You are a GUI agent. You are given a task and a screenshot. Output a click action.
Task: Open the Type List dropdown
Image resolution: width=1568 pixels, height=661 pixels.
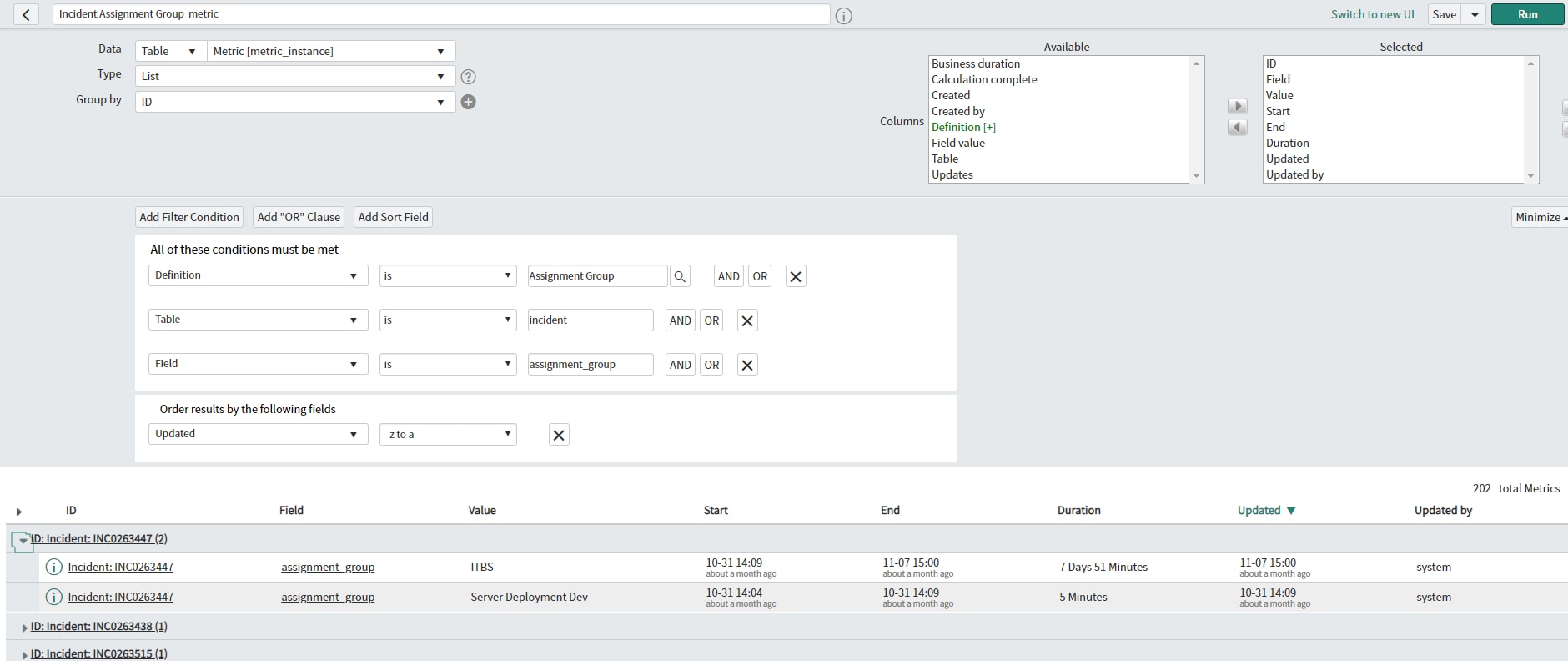pos(295,76)
